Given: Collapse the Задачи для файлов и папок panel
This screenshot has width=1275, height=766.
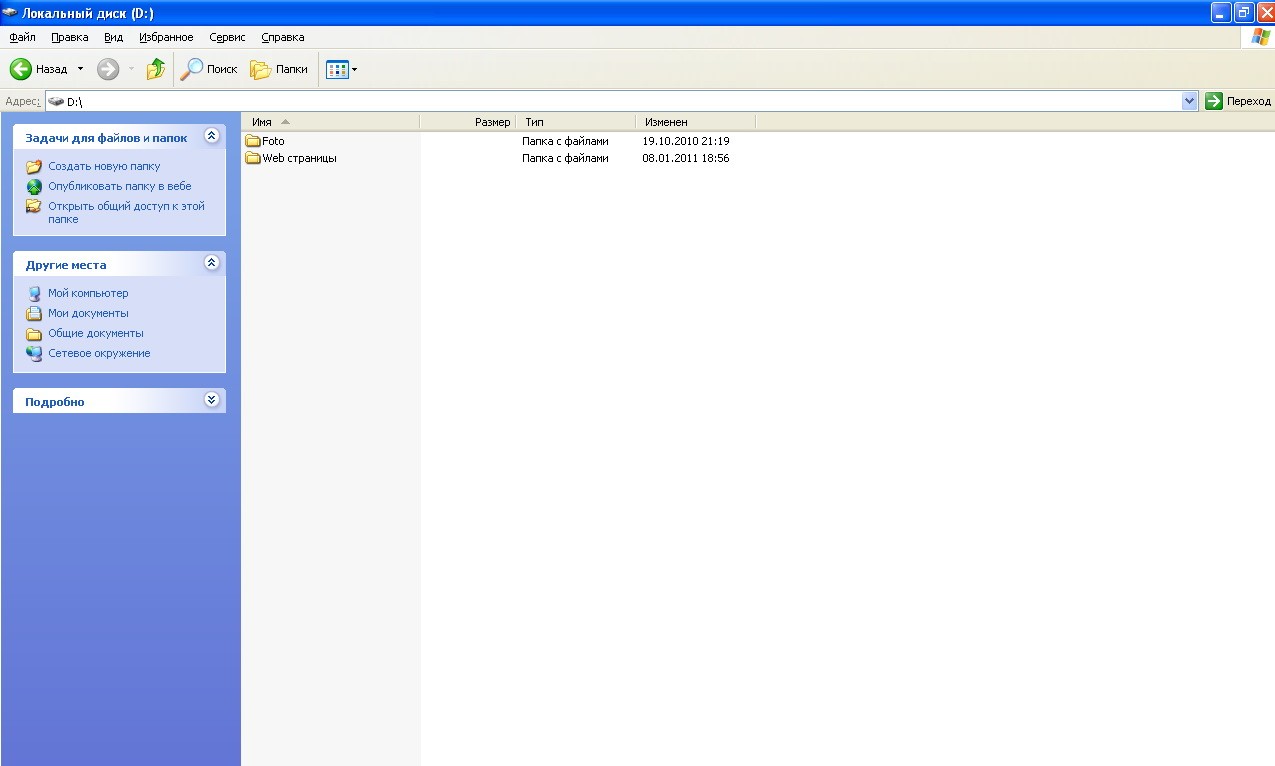Looking at the screenshot, I should click(x=211, y=136).
